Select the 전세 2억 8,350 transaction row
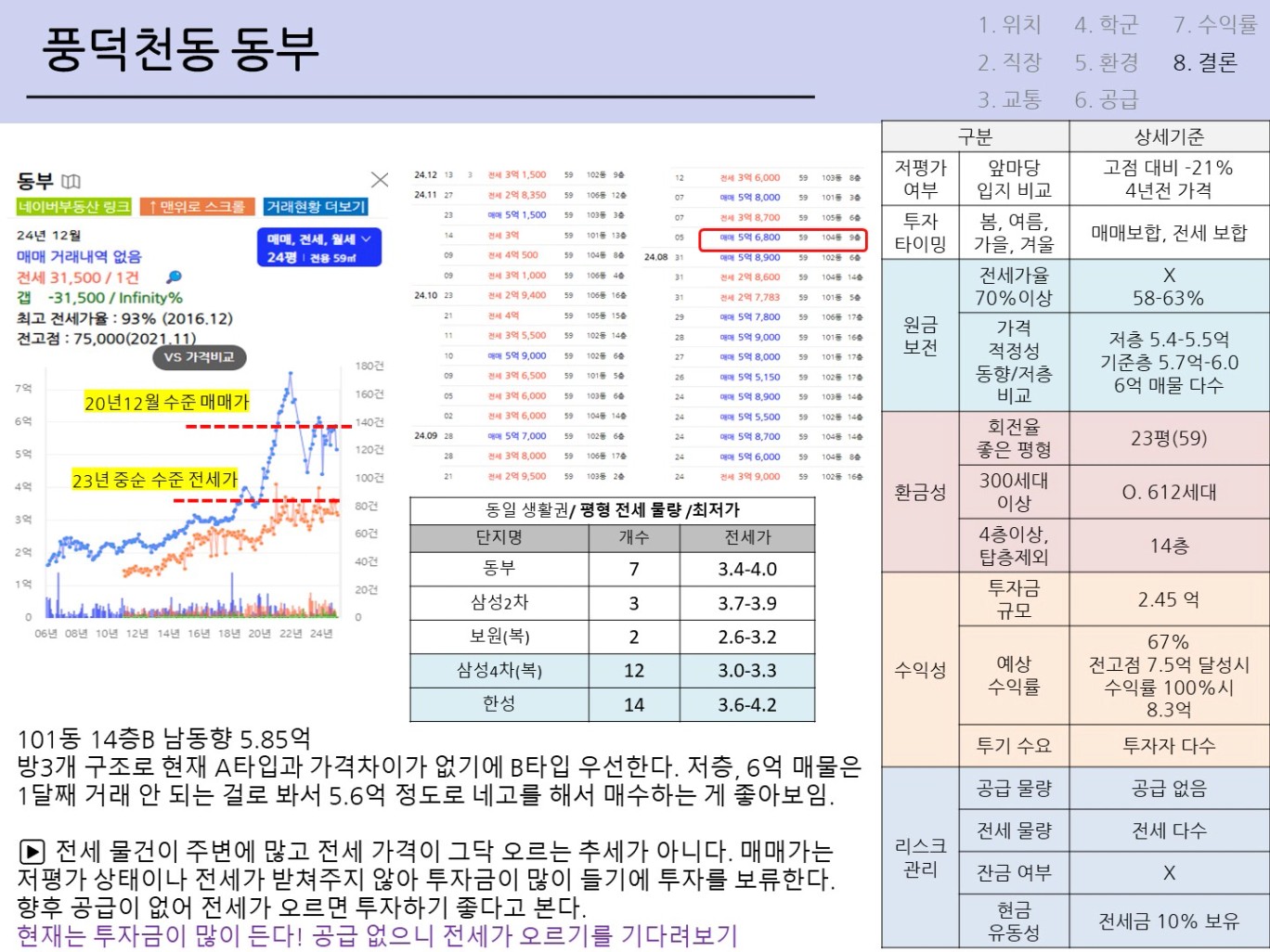The image size is (1270, 952). coord(520,195)
